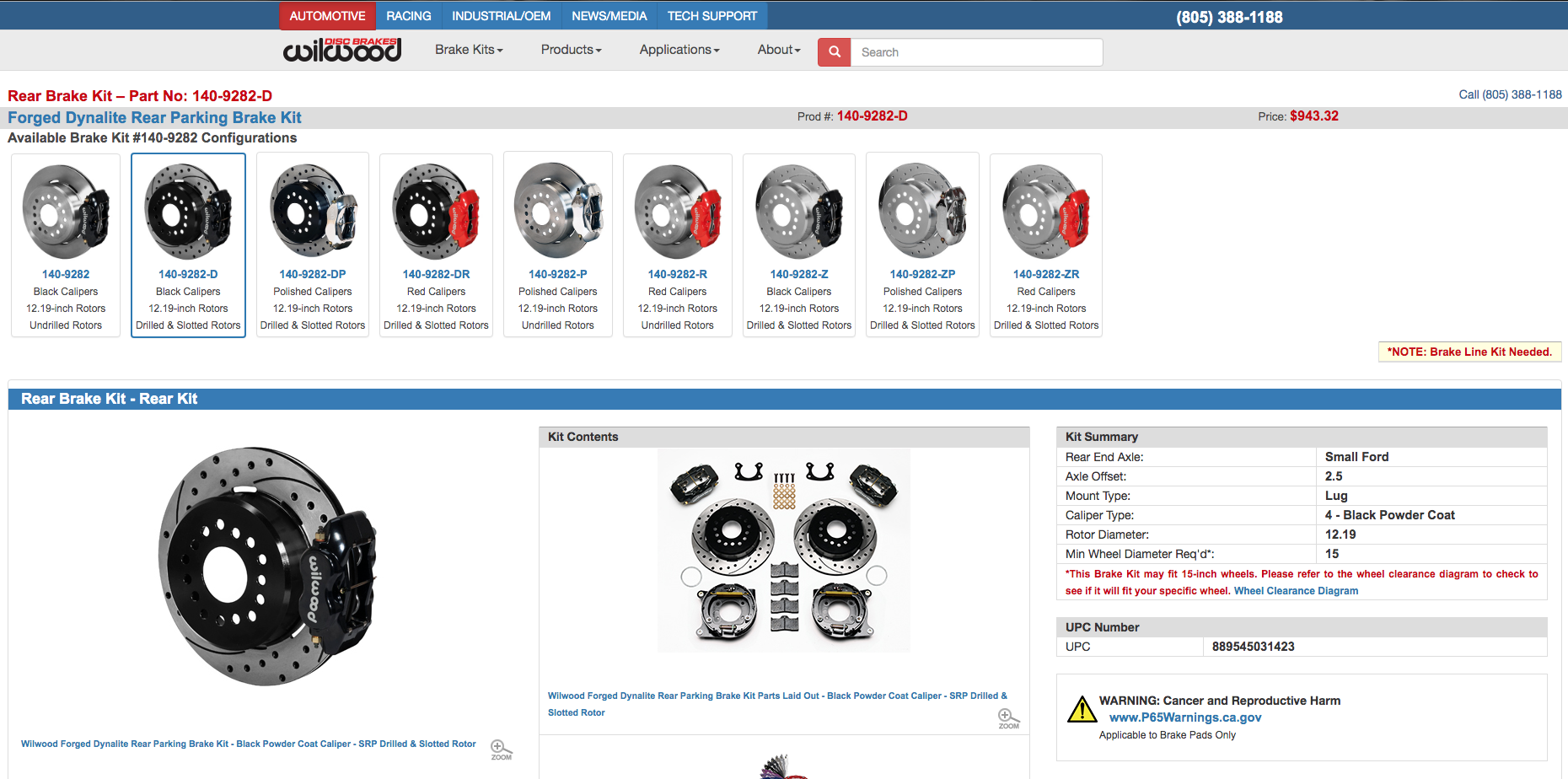Open the kit contents parts laid out photo
Image resolution: width=1568 pixels, height=779 pixels.
click(x=784, y=551)
